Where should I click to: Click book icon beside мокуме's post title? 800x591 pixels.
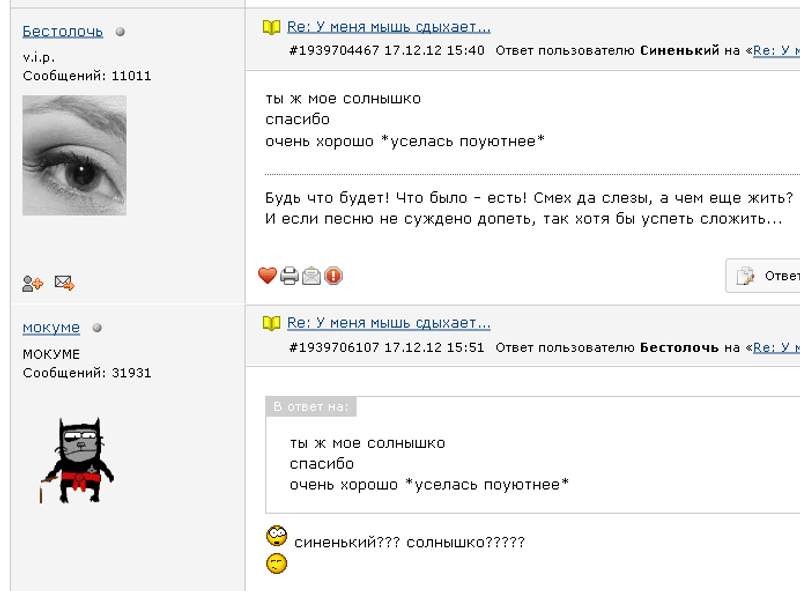coord(271,323)
